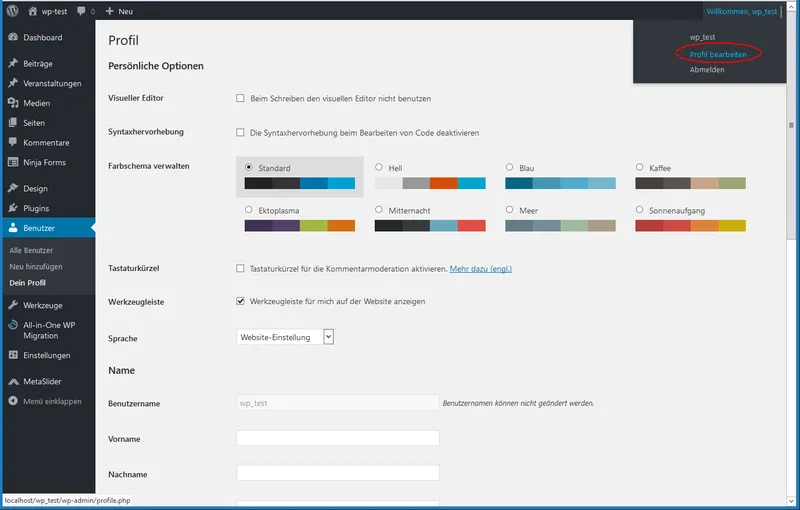Click into the Nachname input field

338,473
